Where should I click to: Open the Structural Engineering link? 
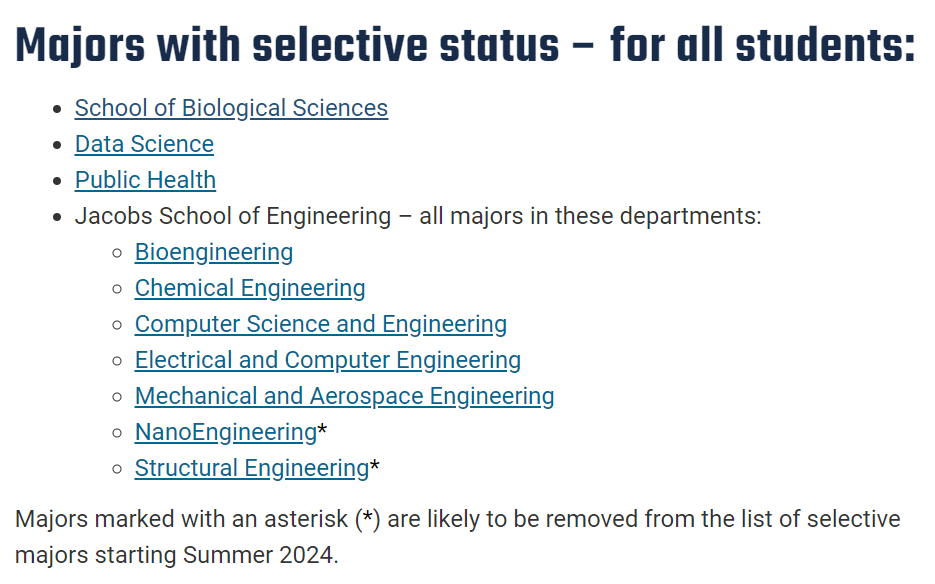[x=251, y=468]
